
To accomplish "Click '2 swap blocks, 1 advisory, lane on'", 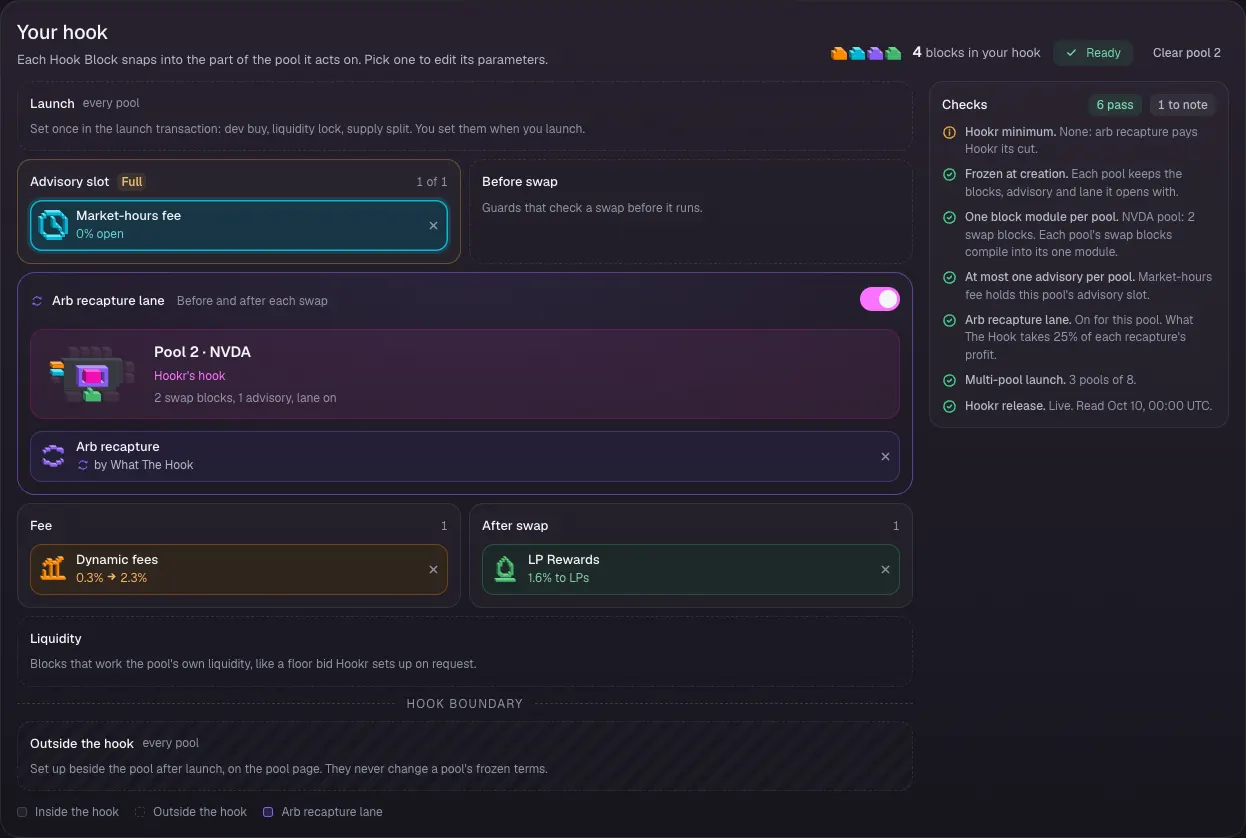I will tap(245, 398).
